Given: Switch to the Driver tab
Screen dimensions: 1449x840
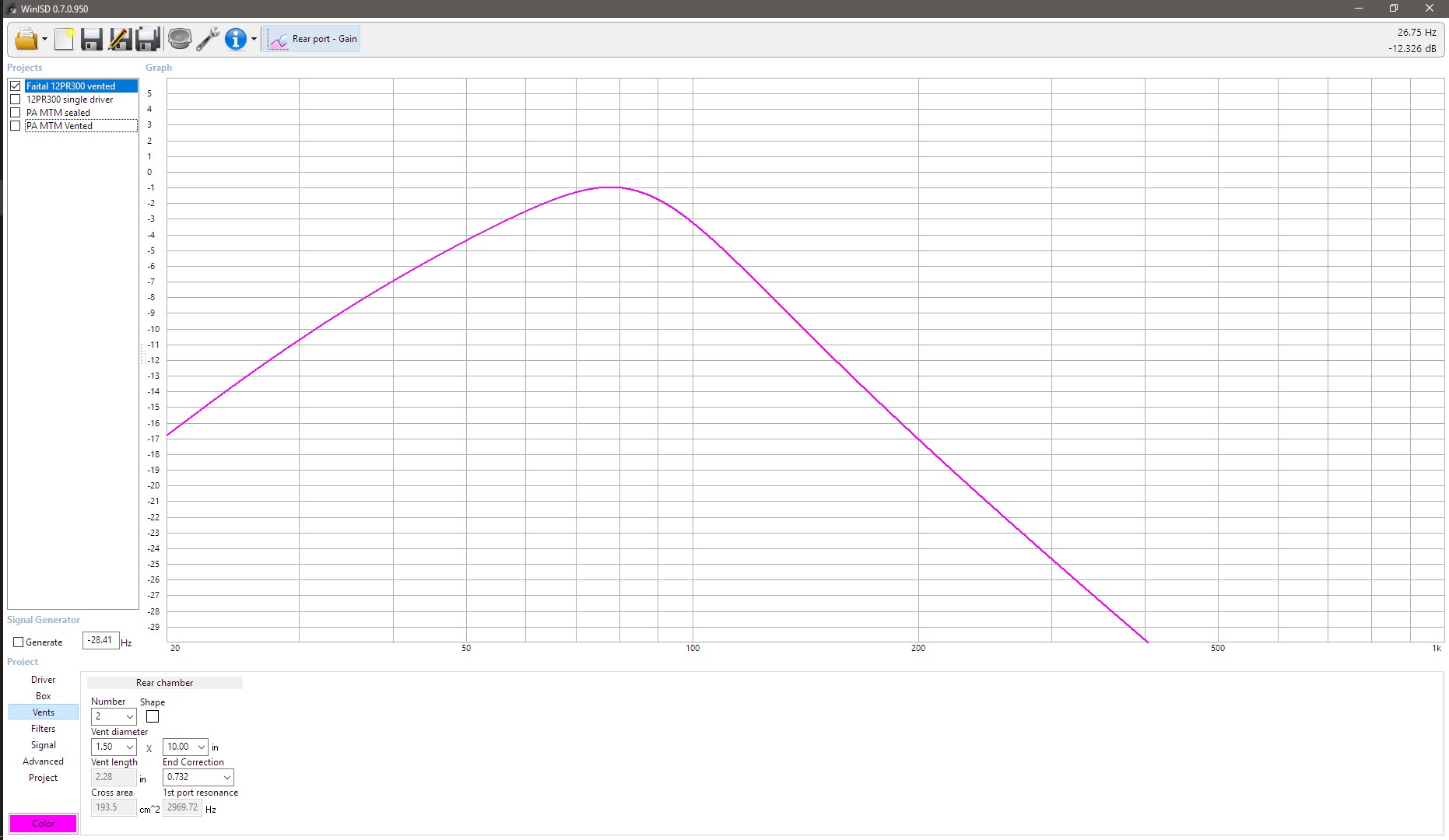Looking at the screenshot, I should 44,680.
